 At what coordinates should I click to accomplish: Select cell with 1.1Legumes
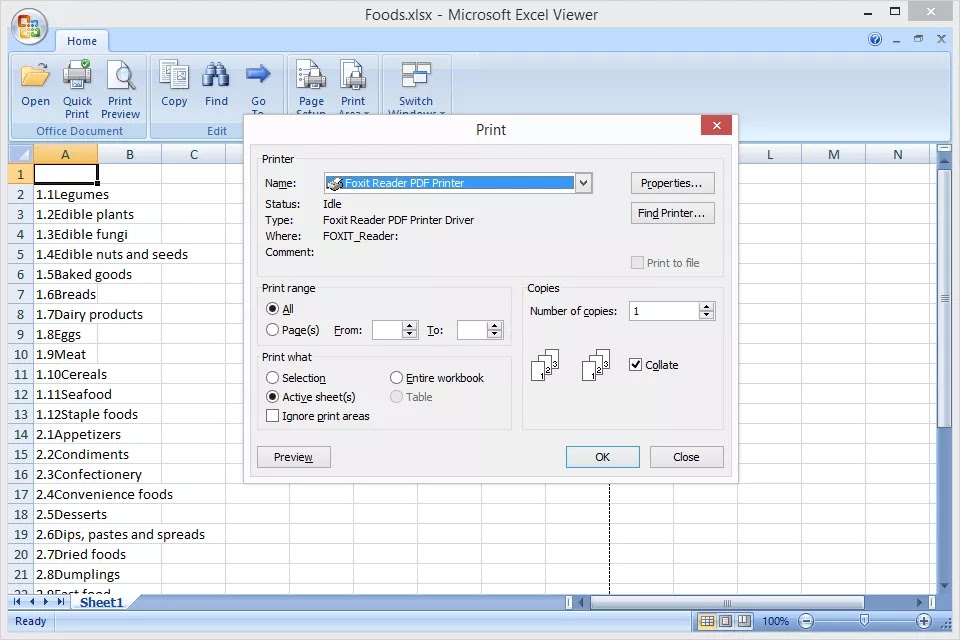tap(66, 194)
